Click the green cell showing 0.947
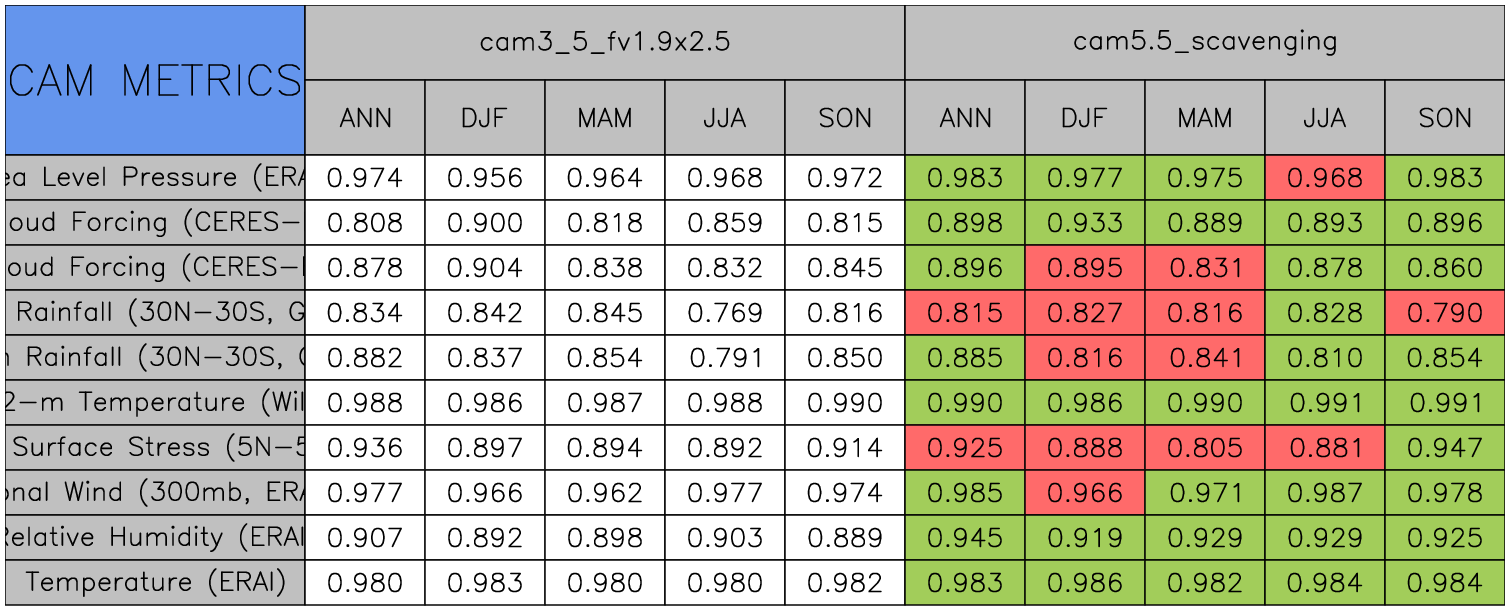Viewport: 1510px width, 611px height. pos(1445,447)
